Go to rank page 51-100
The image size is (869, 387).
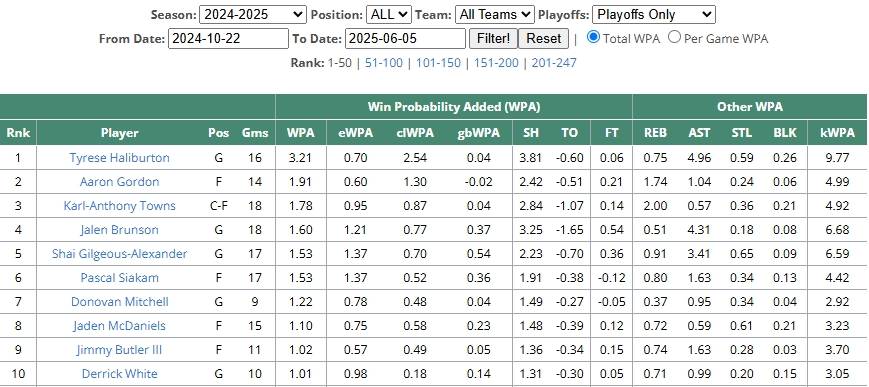pyautogui.click(x=384, y=63)
